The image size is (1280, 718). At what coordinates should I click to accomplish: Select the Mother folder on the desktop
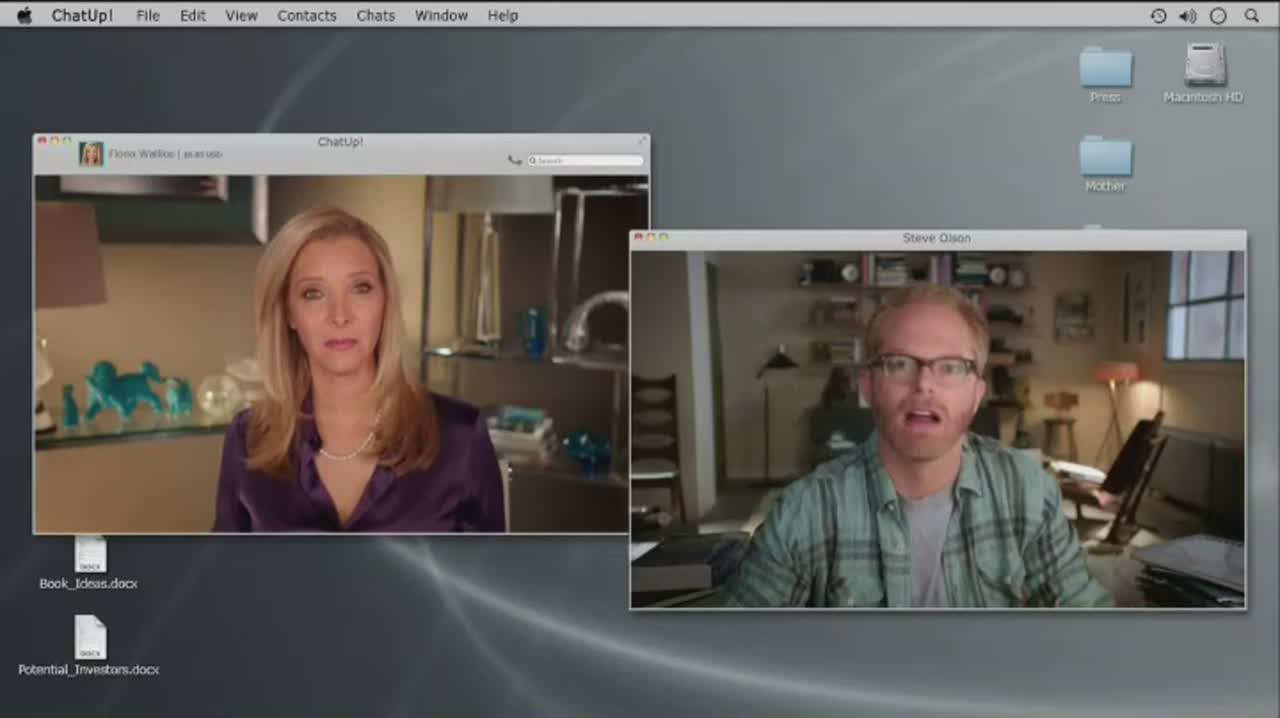[x=1105, y=158]
